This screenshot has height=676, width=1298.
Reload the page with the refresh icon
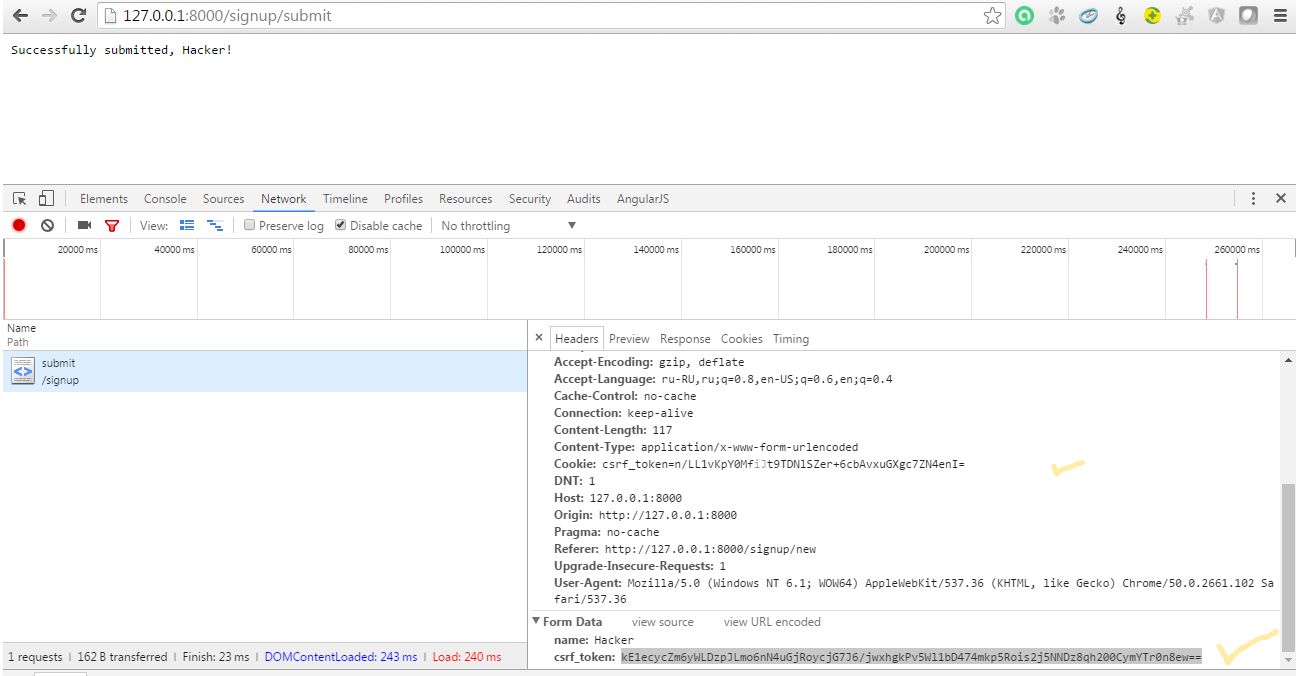tap(78, 16)
